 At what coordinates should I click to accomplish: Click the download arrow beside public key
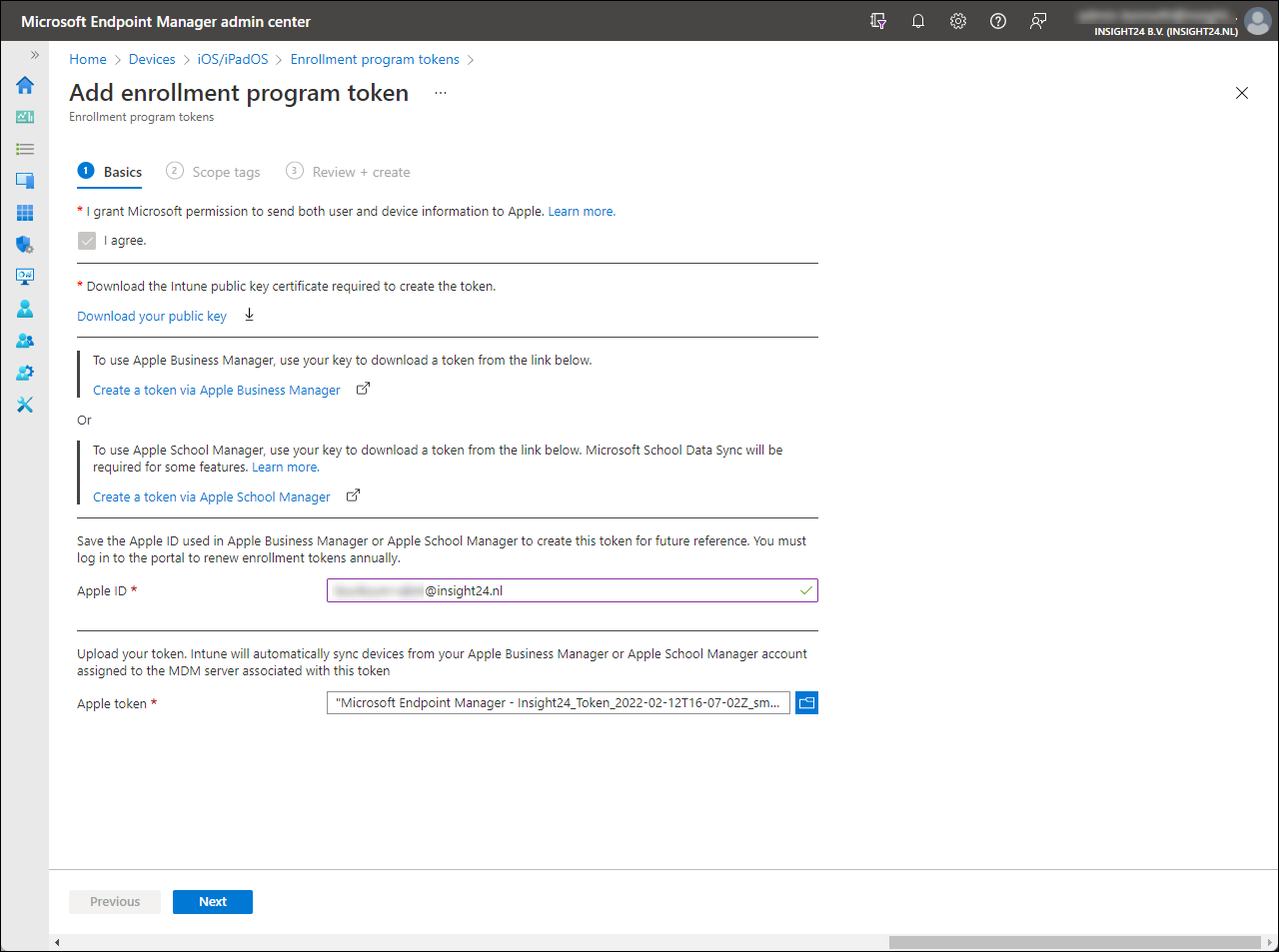[250, 315]
